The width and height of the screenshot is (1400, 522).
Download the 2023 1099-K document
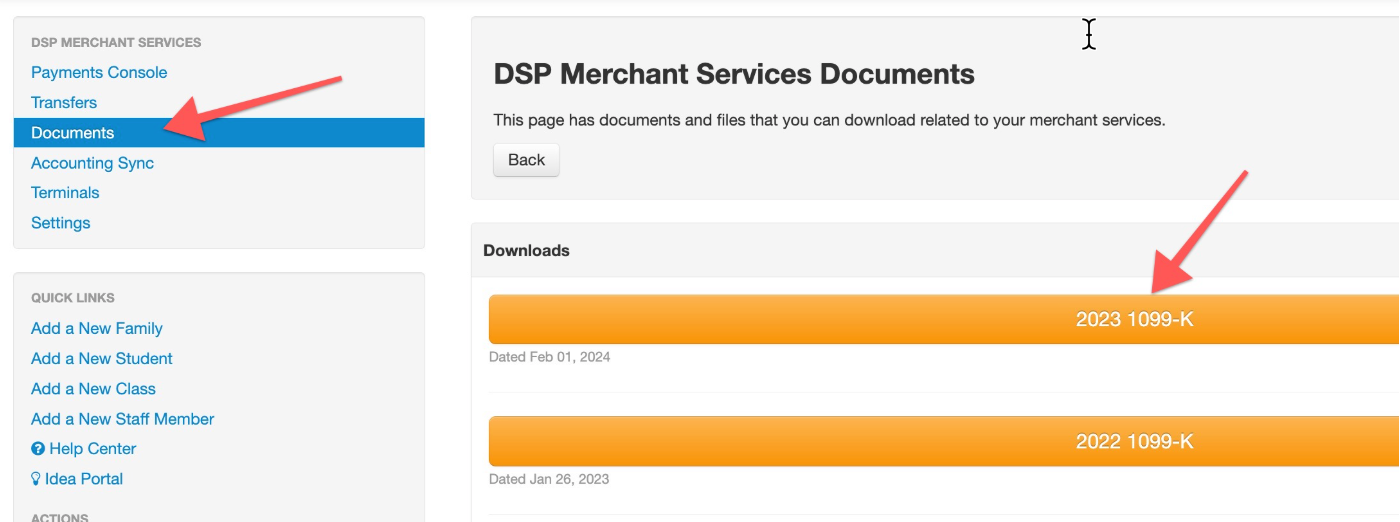coord(944,320)
